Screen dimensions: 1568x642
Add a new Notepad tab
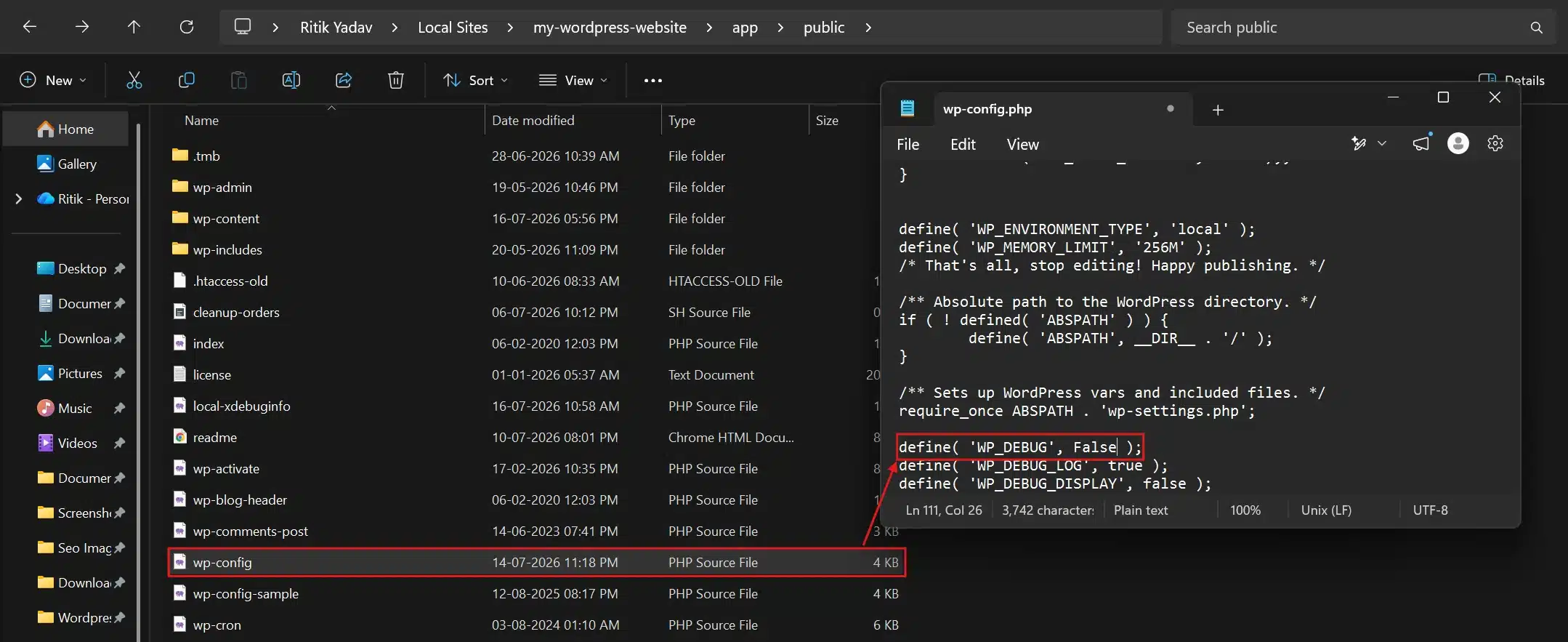click(1219, 110)
